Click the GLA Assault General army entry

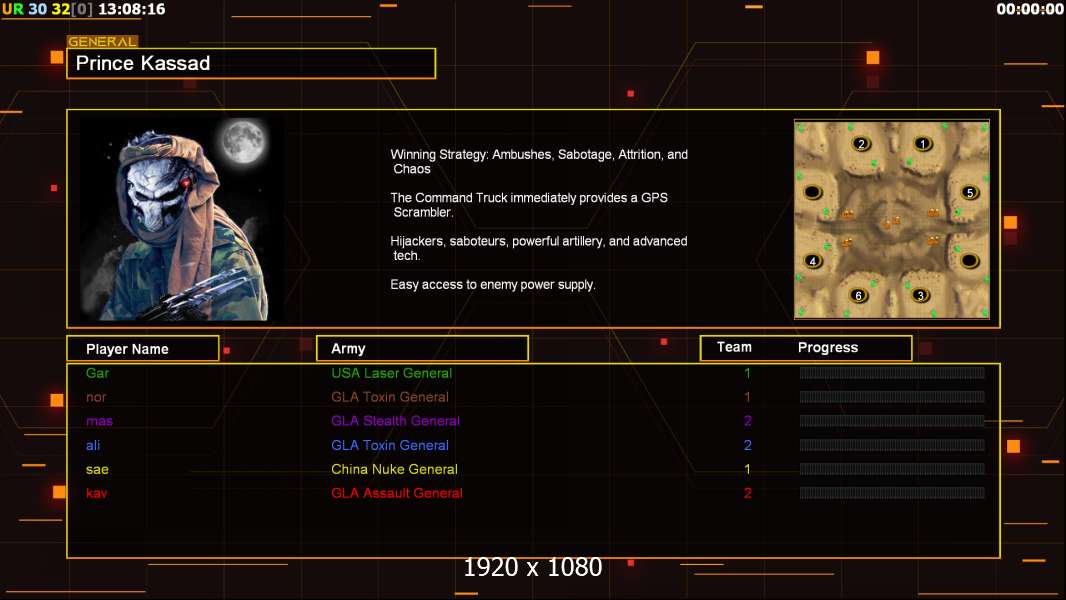(x=397, y=493)
